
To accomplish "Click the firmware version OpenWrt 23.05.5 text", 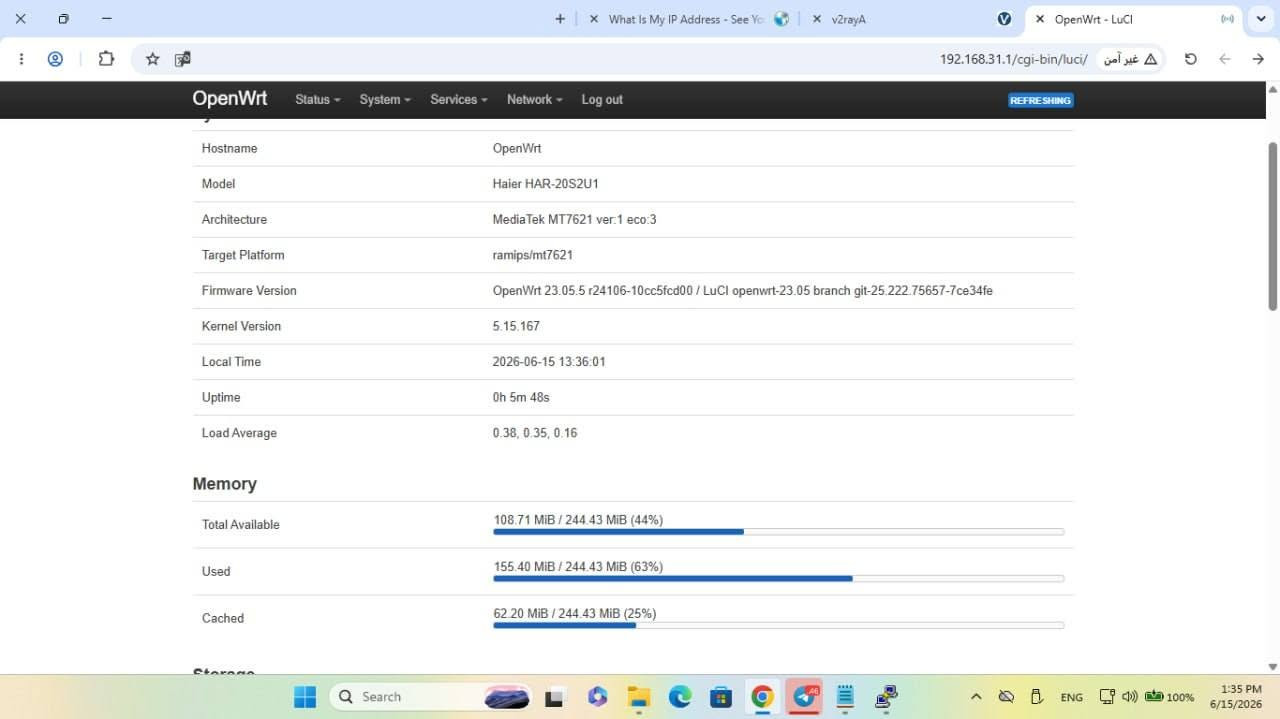I will coord(743,291).
